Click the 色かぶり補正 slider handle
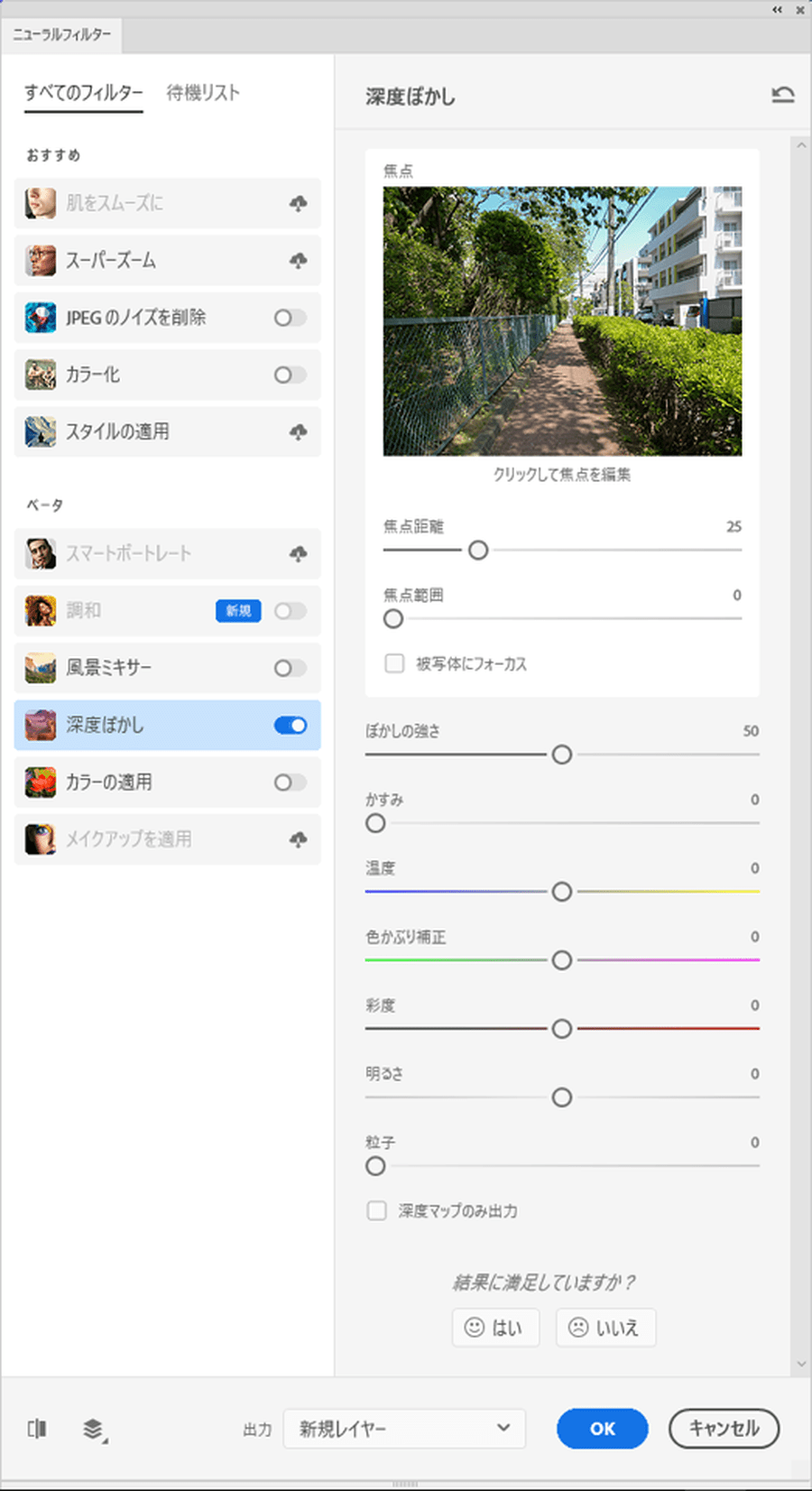 (x=562, y=960)
